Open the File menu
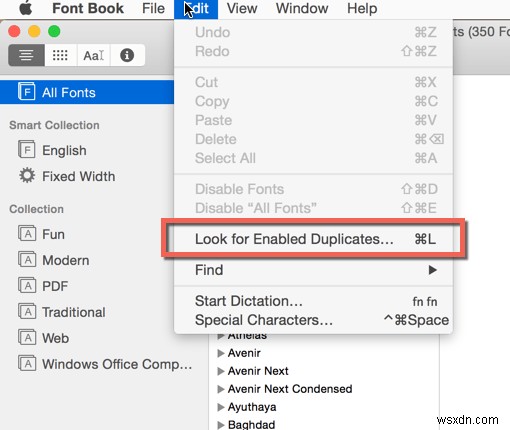The width and height of the screenshot is (510, 430). [153, 8]
